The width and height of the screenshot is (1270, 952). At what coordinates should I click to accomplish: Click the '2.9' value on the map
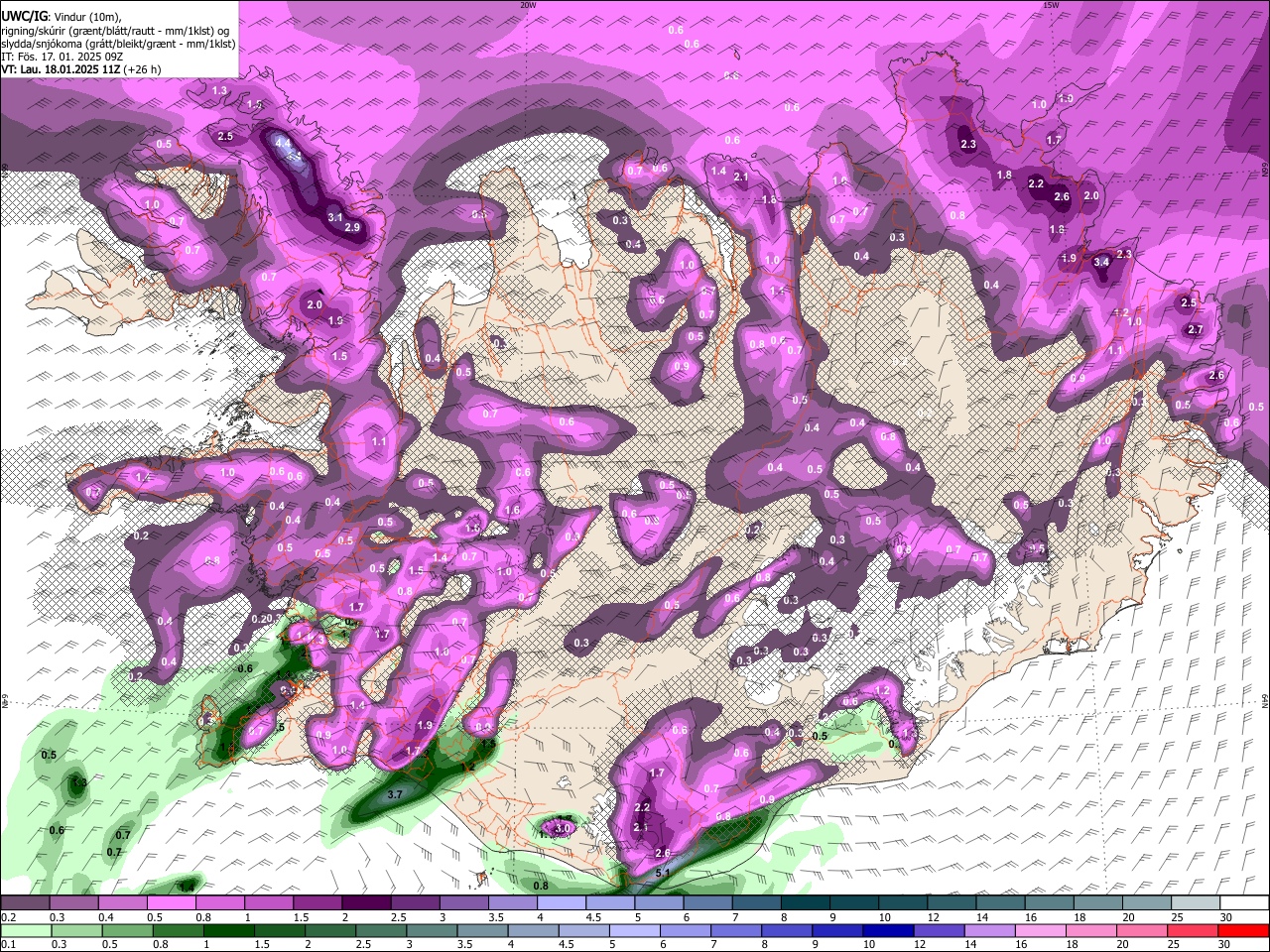click(x=352, y=227)
